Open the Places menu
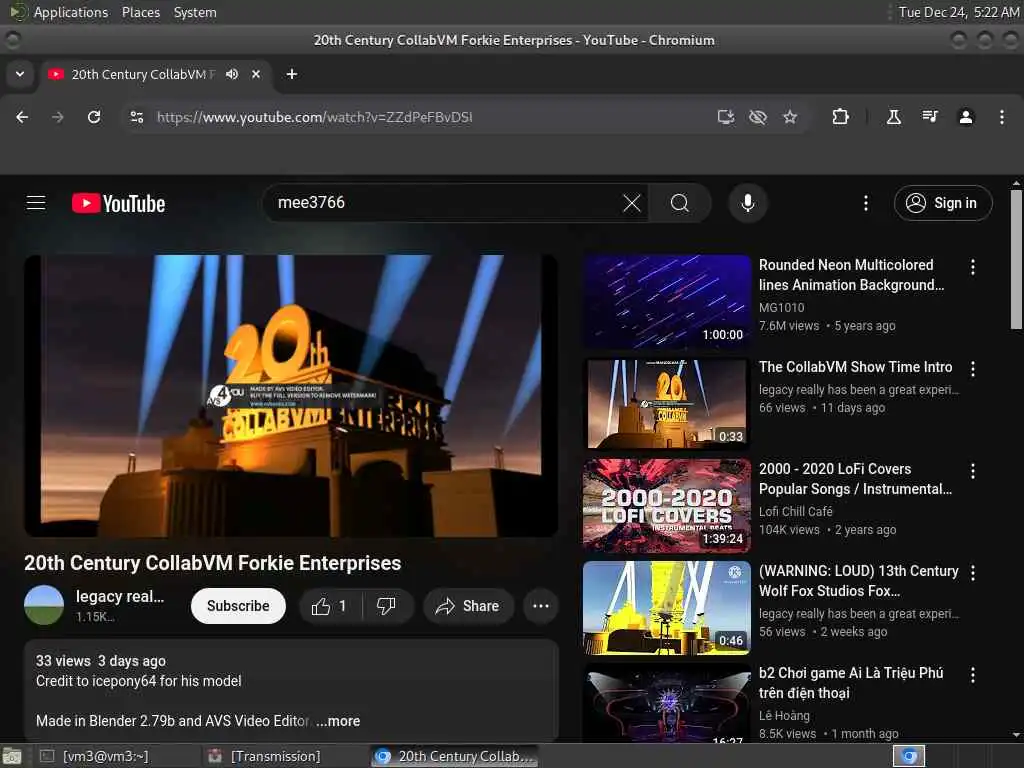 coord(141,12)
